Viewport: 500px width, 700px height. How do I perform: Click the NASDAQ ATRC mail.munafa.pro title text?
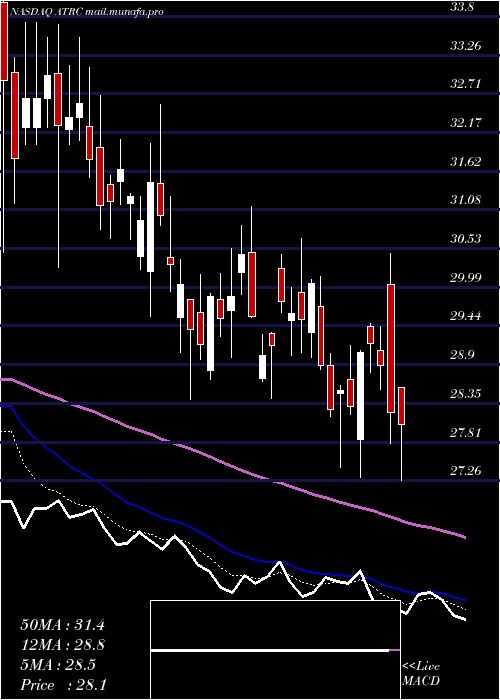pos(86,12)
